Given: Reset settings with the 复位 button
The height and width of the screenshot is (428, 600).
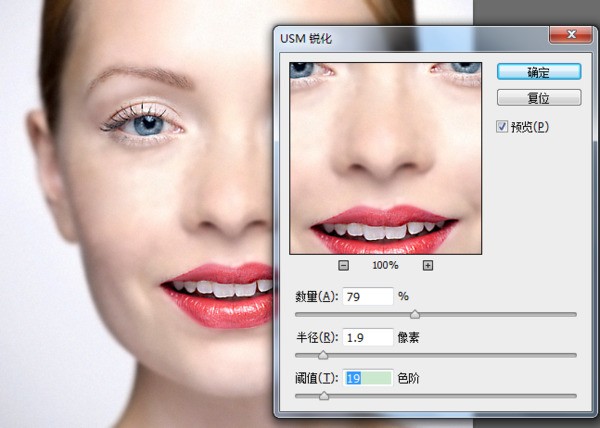Looking at the screenshot, I should tap(539, 98).
